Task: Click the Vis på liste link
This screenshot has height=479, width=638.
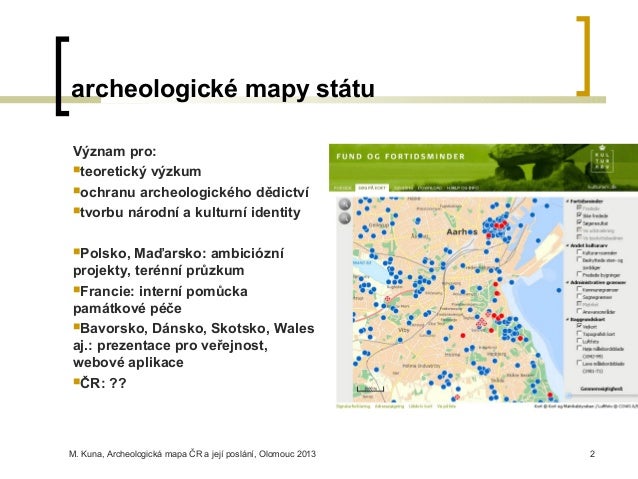Action: coord(446,406)
